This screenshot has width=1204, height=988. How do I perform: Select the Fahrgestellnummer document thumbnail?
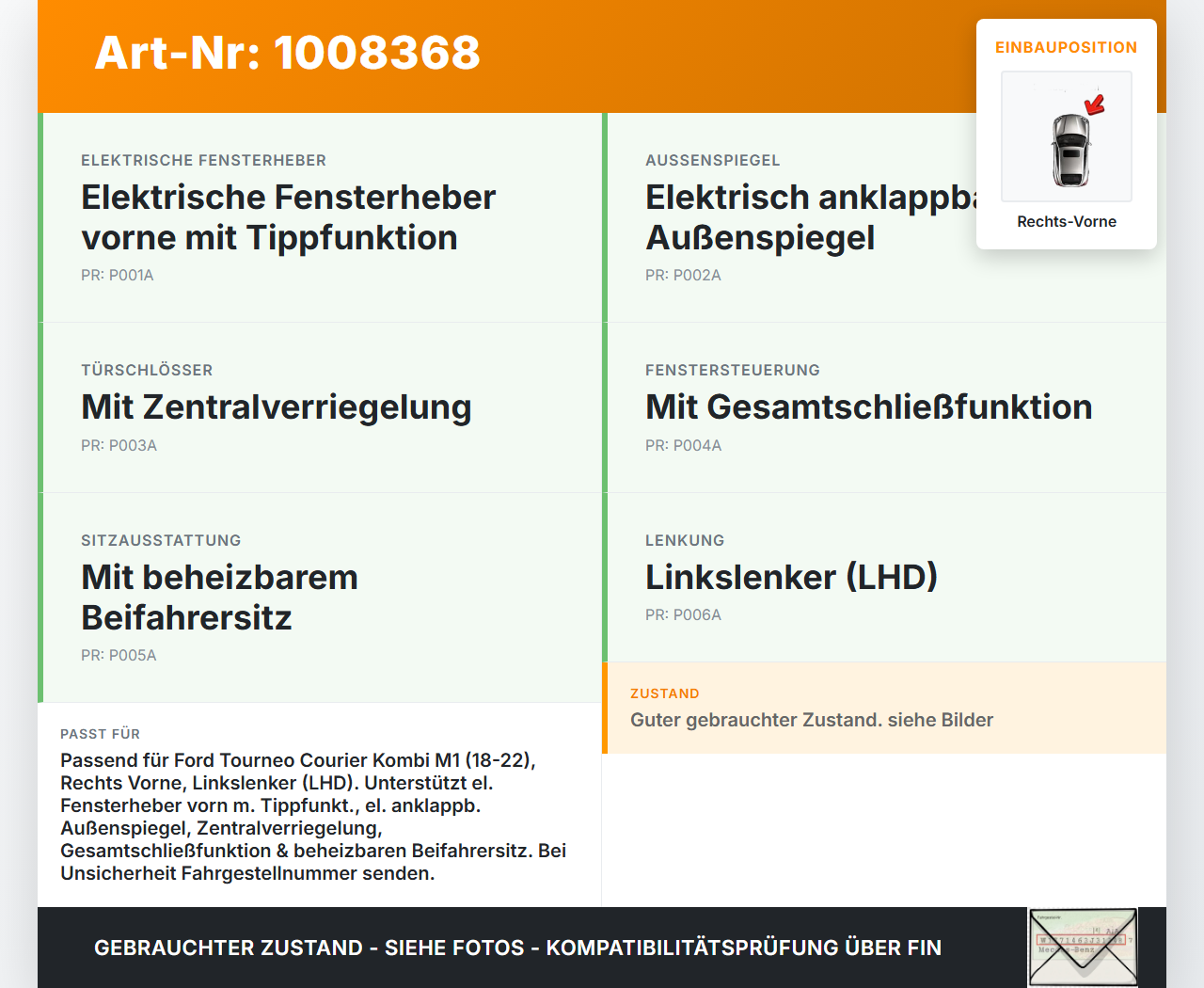tap(1082, 947)
